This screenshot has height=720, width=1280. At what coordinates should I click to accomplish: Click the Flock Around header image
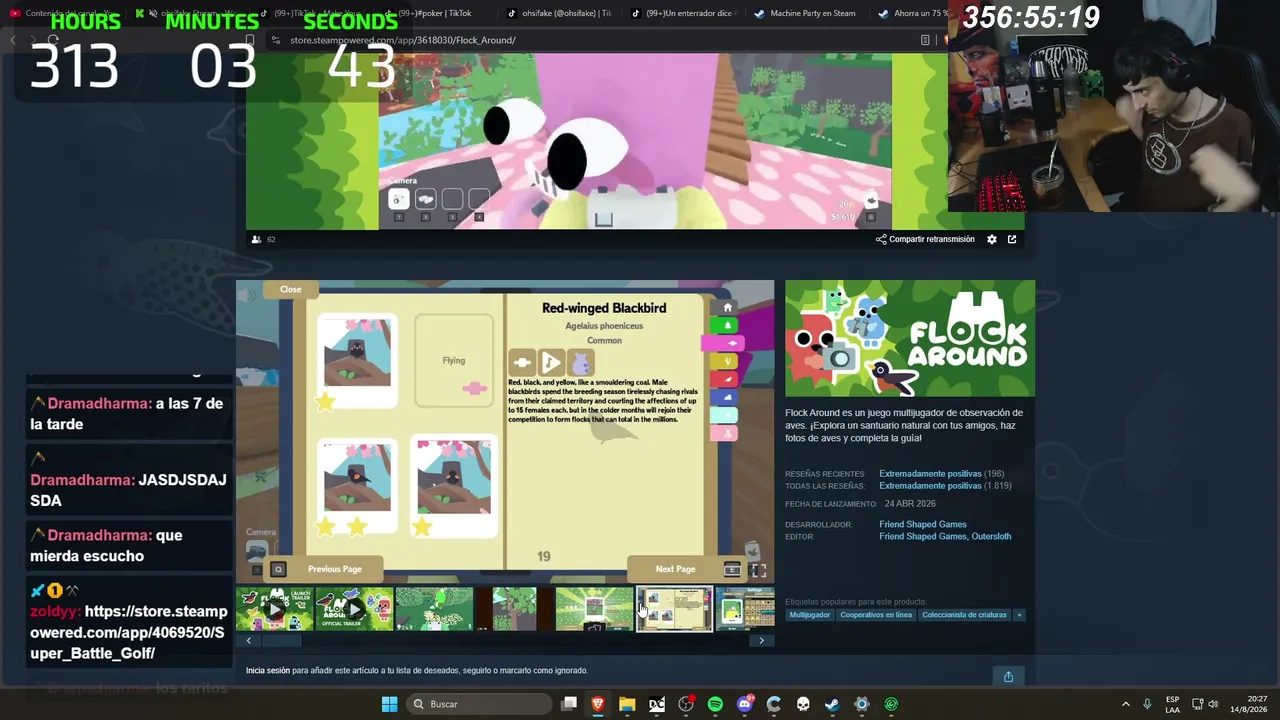pos(910,339)
